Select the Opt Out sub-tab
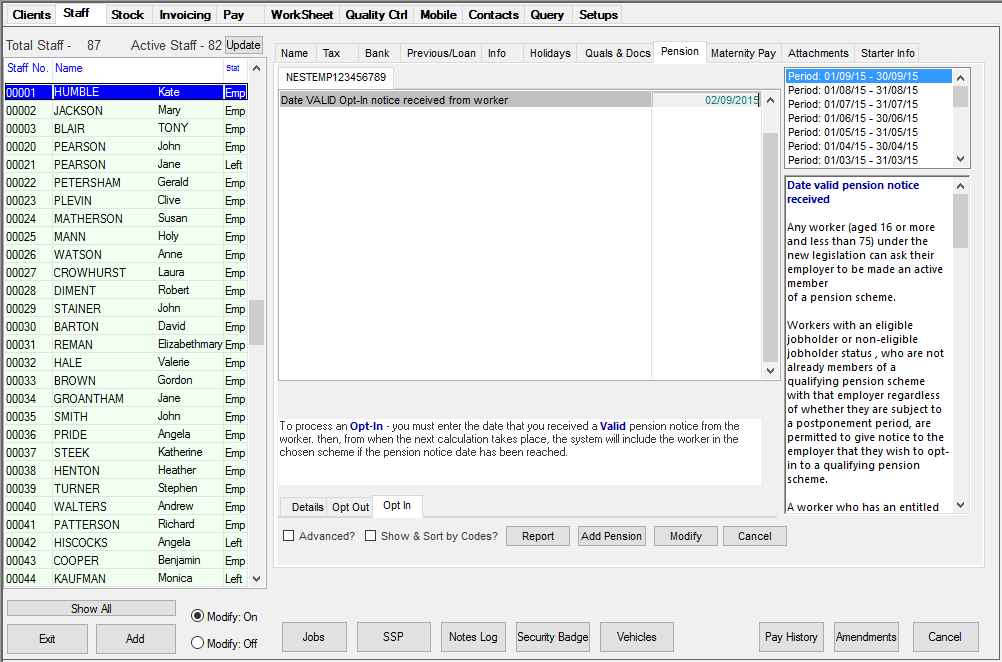1002x662 pixels. coord(349,506)
